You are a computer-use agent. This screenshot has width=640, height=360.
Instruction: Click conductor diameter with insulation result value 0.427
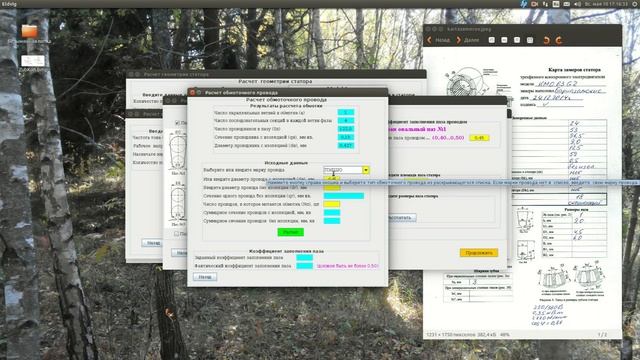pyautogui.click(x=346, y=145)
